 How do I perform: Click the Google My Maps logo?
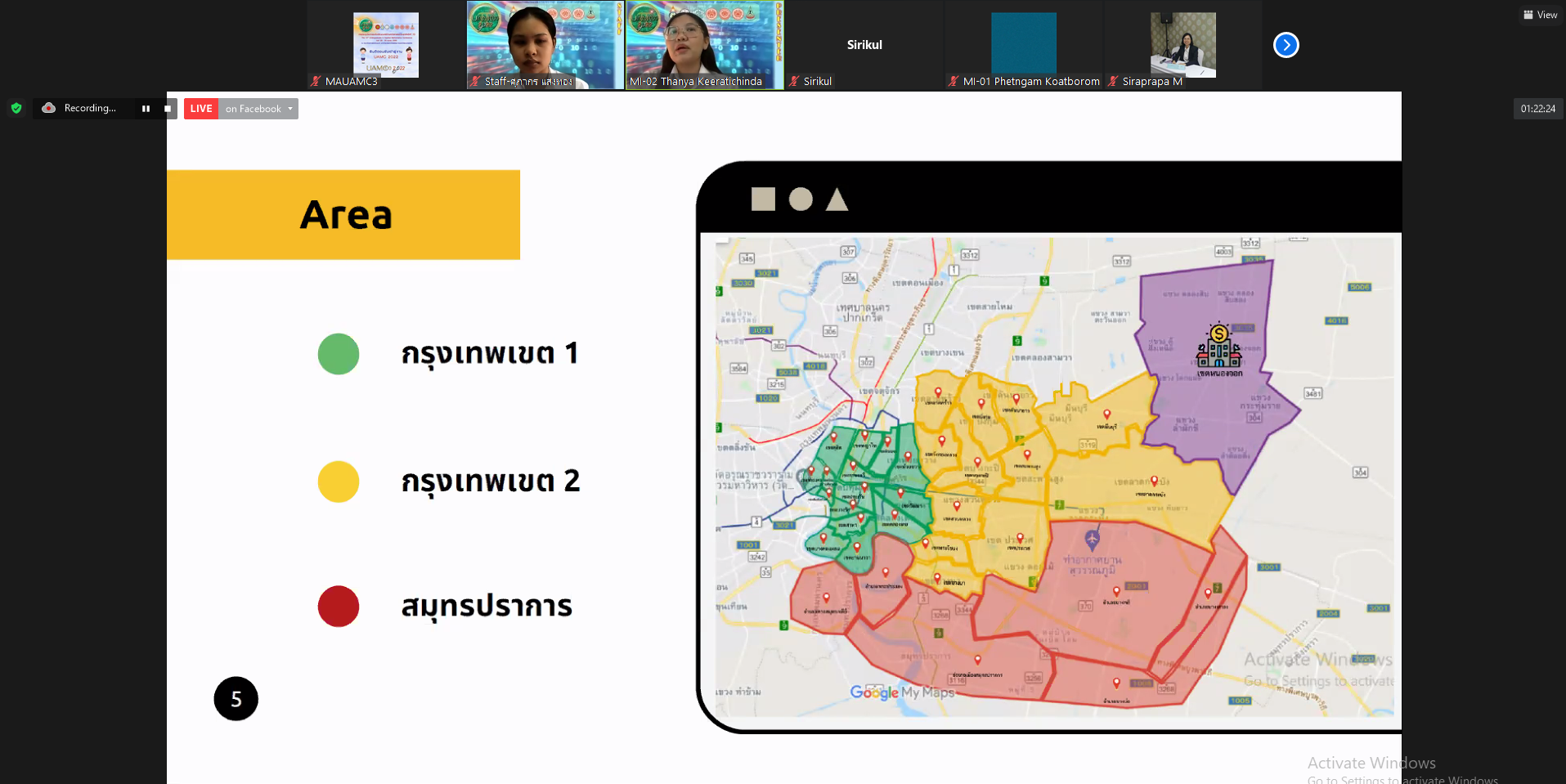tap(902, 692)
